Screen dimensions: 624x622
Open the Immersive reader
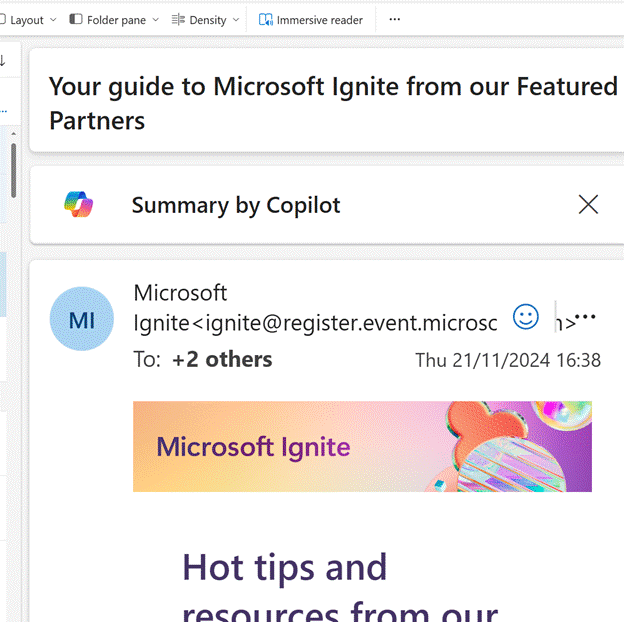pos(310,20)
